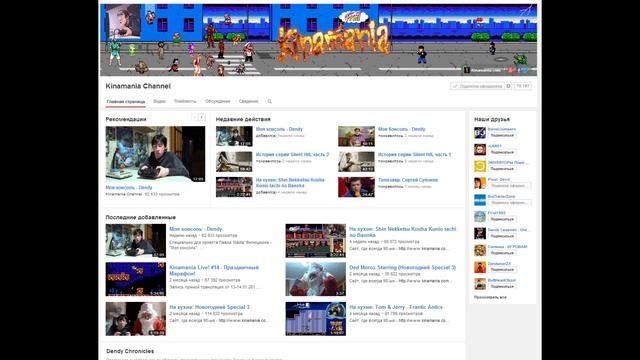Image resolution: width=640 pixels, height=360 pixels.
Task: Open the Tom & Jerry Frantic Antics thumbnail
Action: tap(316, 319)
